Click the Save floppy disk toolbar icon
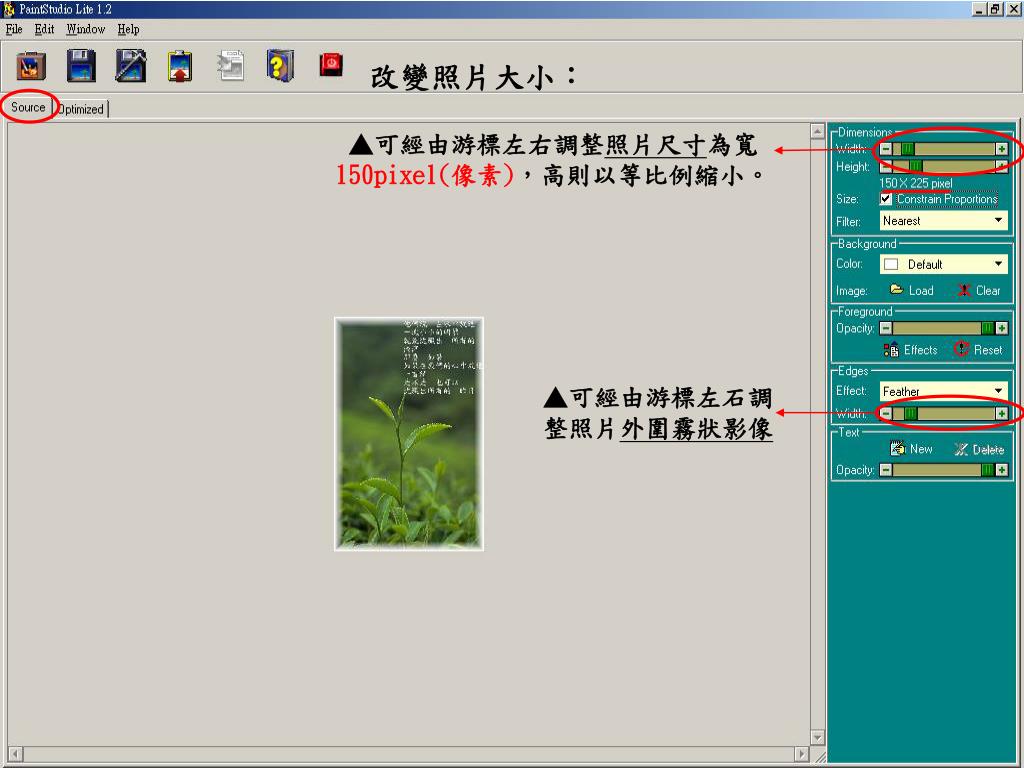Viewport: 1024px width, 768px height. coord(81,65)
